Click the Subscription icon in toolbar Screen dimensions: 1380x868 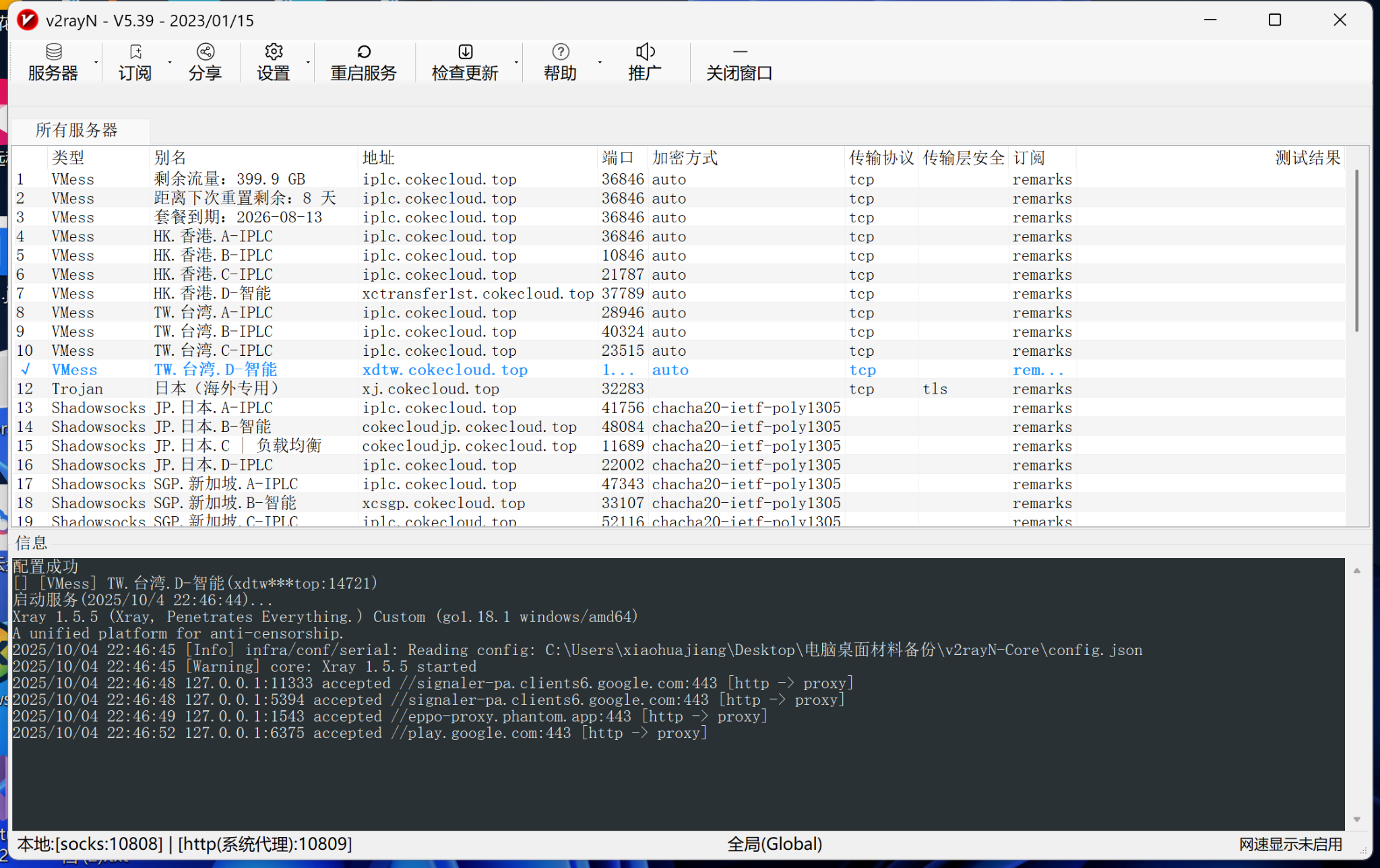[135, 52]
